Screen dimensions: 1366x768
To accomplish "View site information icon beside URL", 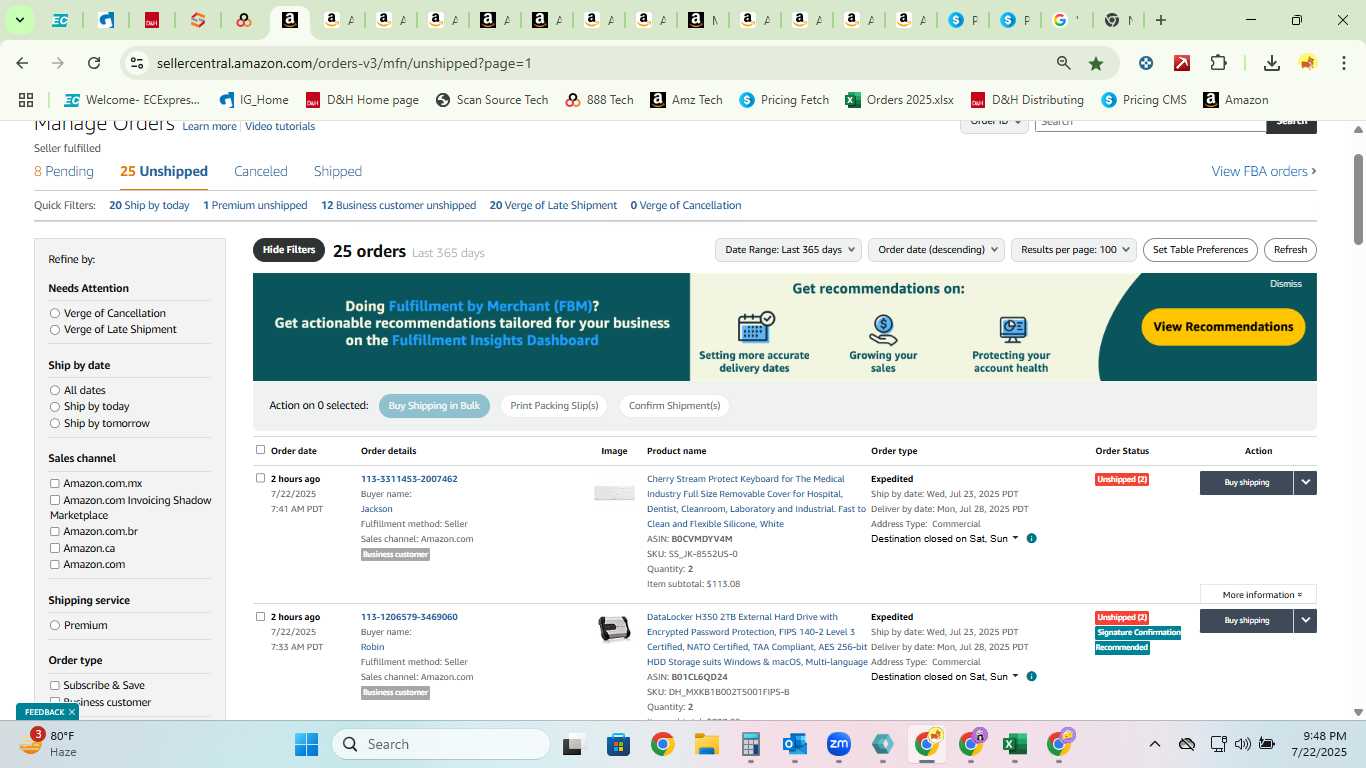I will (137, 63).
